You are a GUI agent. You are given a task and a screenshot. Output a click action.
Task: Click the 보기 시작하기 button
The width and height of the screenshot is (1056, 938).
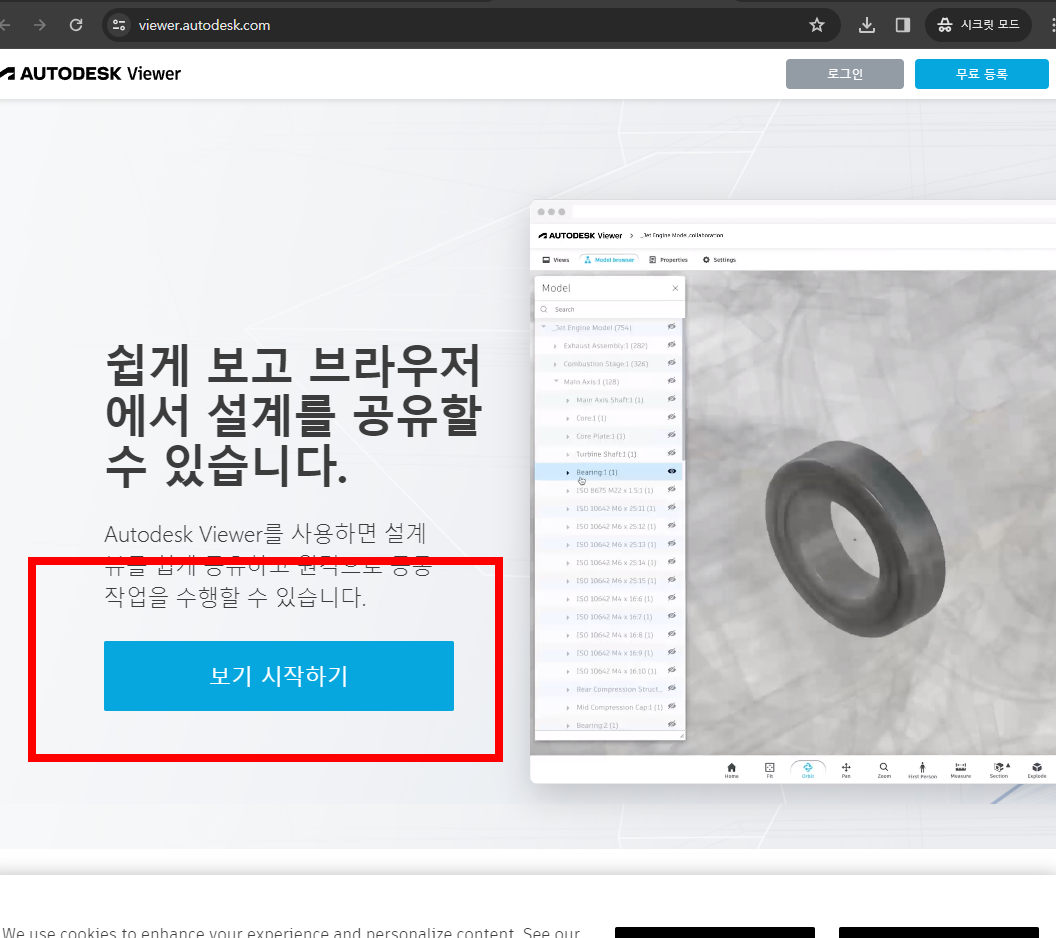point(278,676)
